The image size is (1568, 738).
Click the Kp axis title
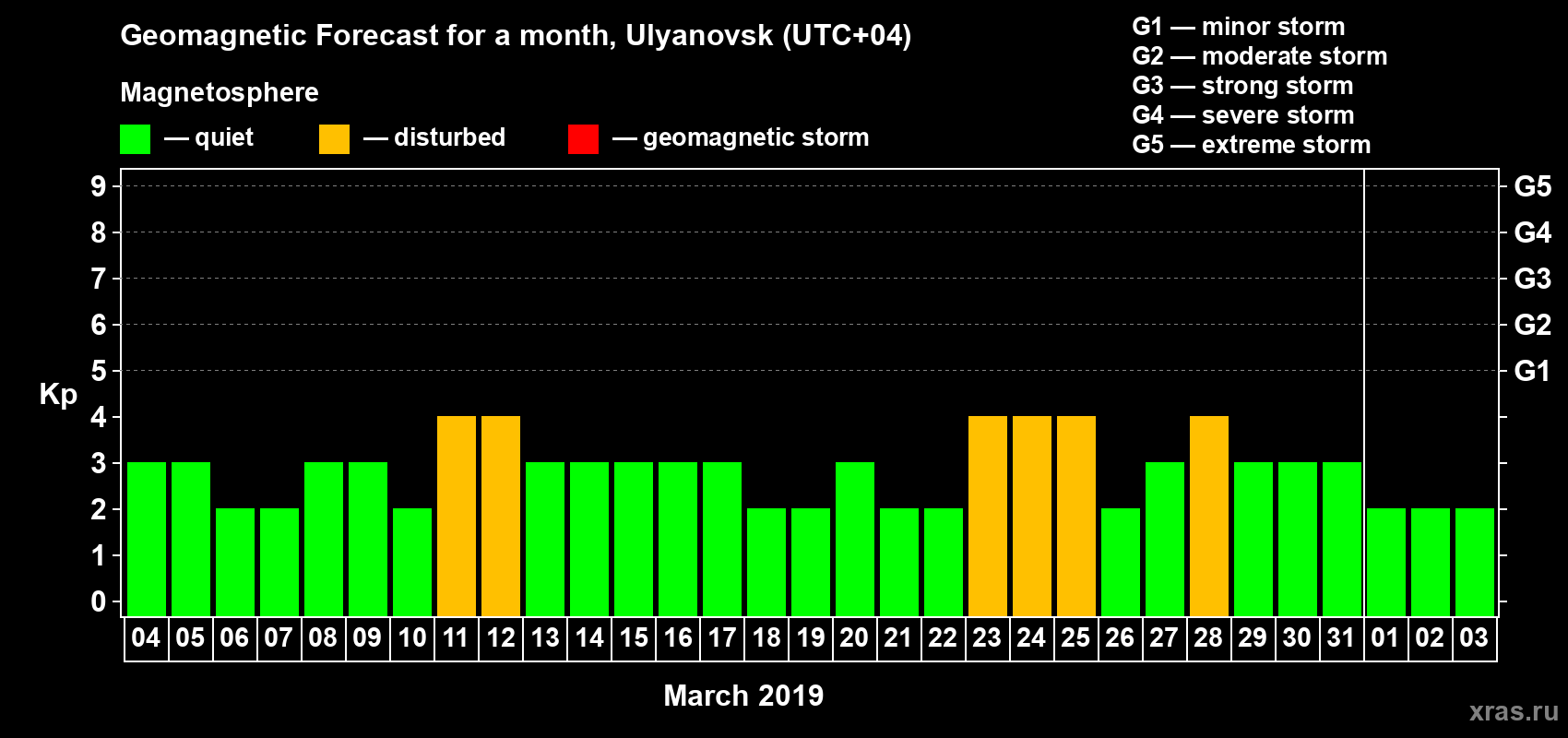tap(58, 394)
